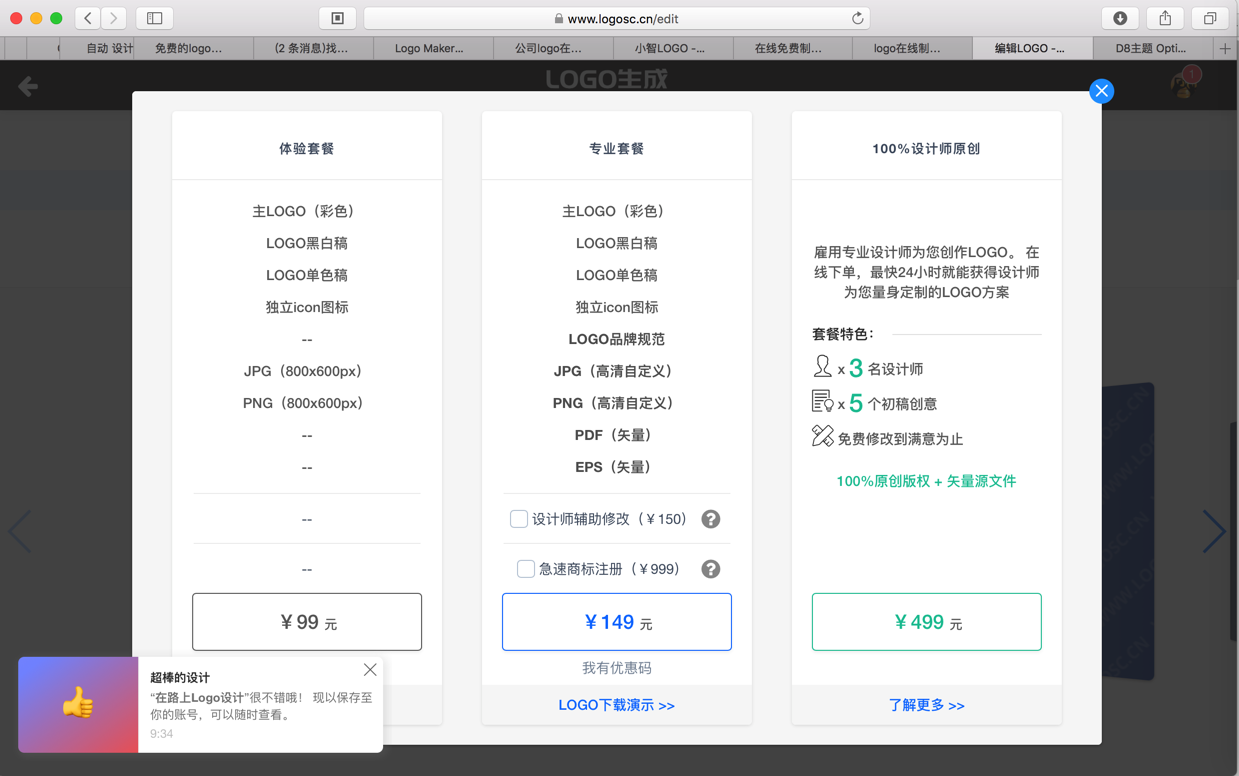Switch to 自动 设计 tab
The height and width of the screenshot is (776, 1239).
96,48
